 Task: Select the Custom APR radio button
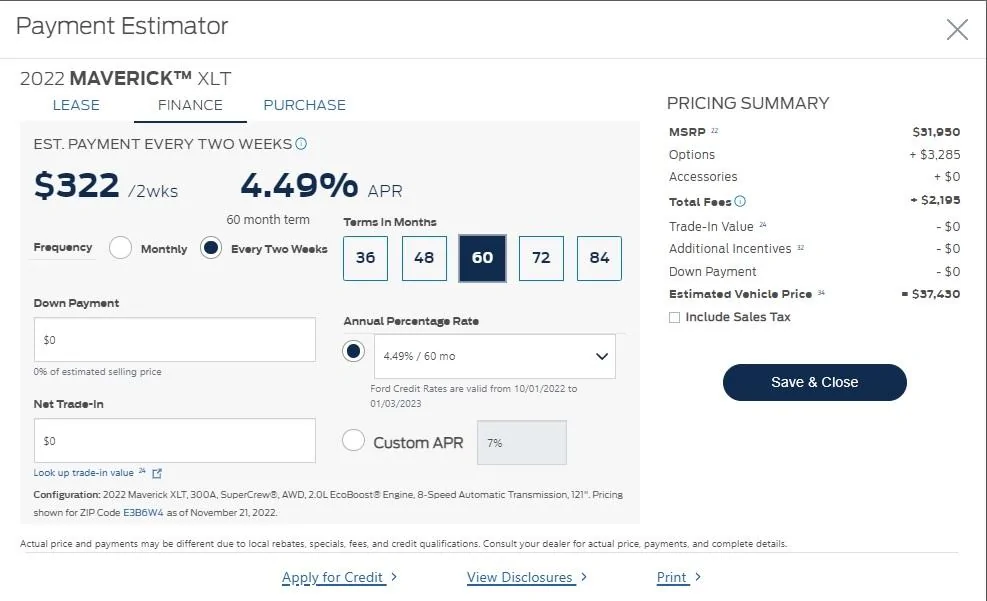pyautogui.click(x=353, y=440)
